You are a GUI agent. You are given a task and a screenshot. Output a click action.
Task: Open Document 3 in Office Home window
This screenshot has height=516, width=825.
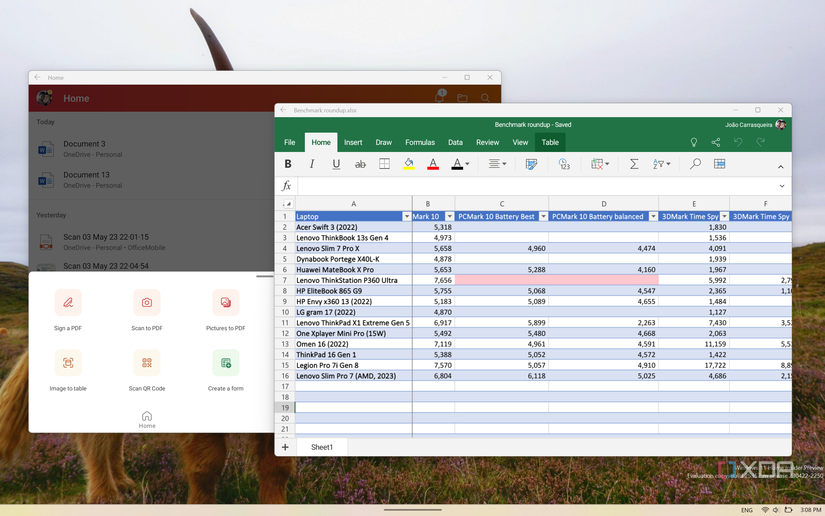(x=153, y=149)
